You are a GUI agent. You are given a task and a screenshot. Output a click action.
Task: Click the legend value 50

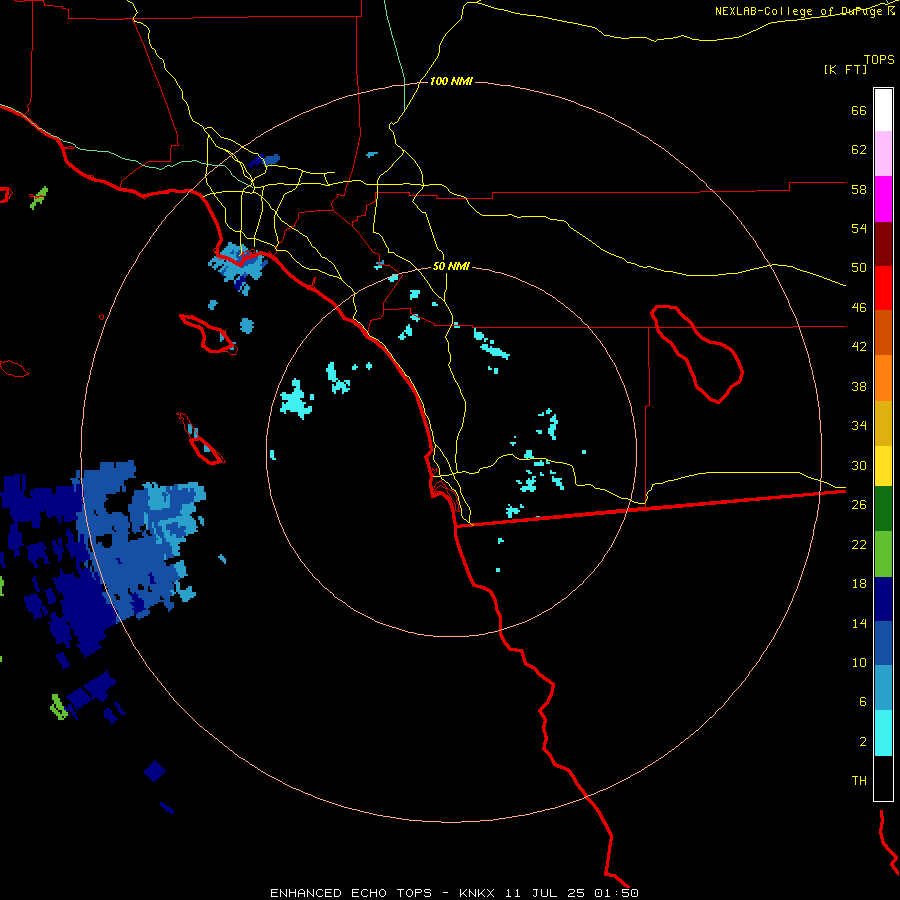pyautogui.click(x=859, y=268)
